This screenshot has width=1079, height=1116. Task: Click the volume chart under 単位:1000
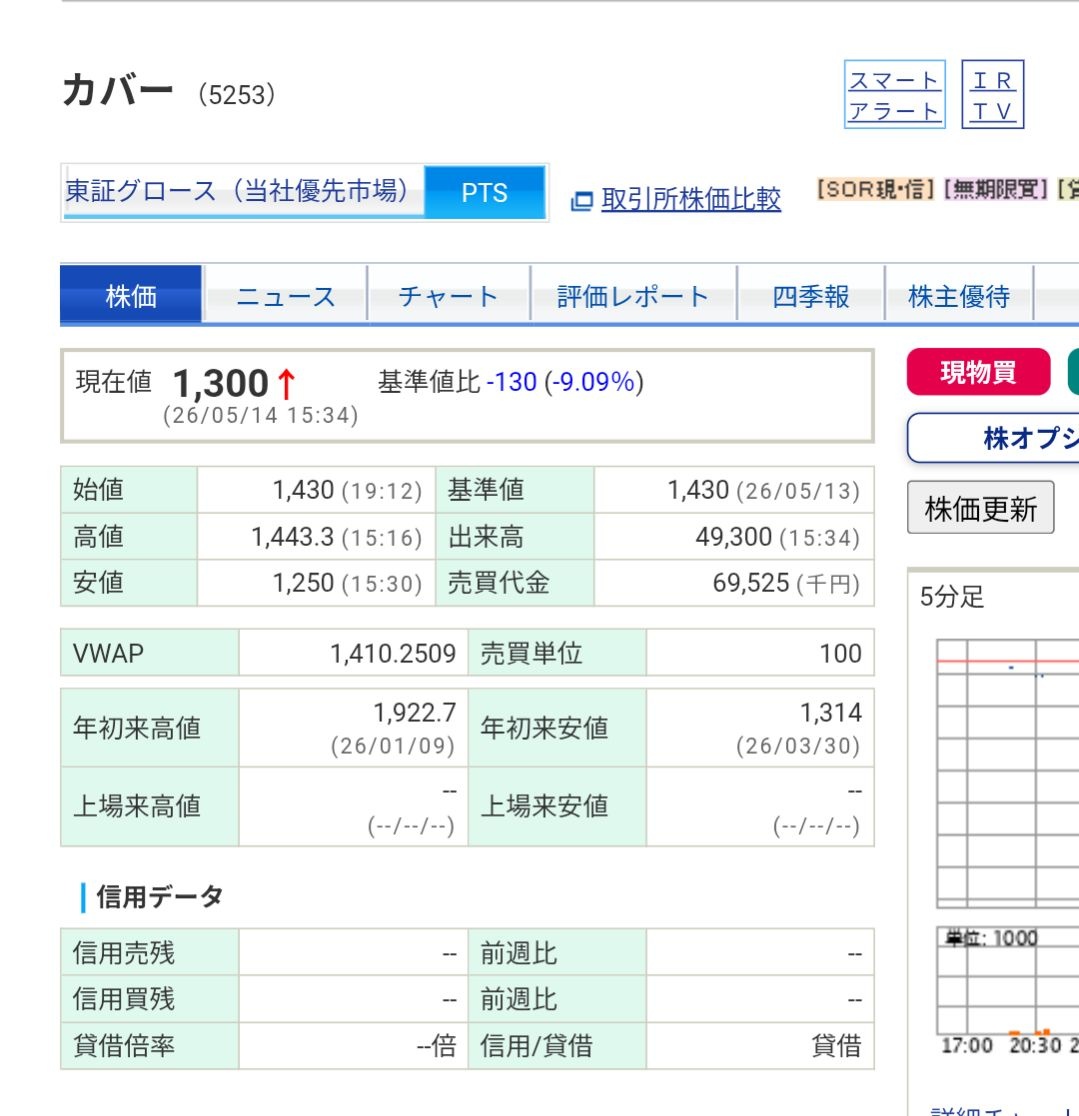(x=1008, y=980)
